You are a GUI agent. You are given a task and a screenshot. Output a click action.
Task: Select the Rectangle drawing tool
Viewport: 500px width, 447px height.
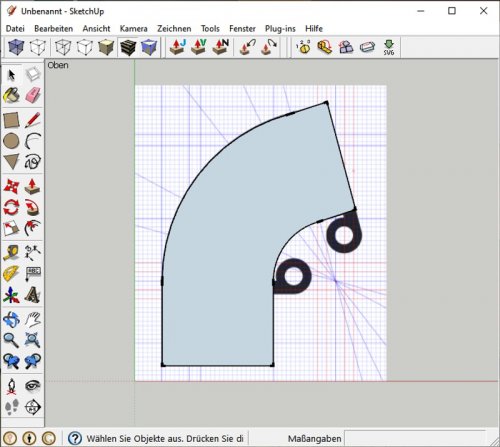tap(12, 120)
